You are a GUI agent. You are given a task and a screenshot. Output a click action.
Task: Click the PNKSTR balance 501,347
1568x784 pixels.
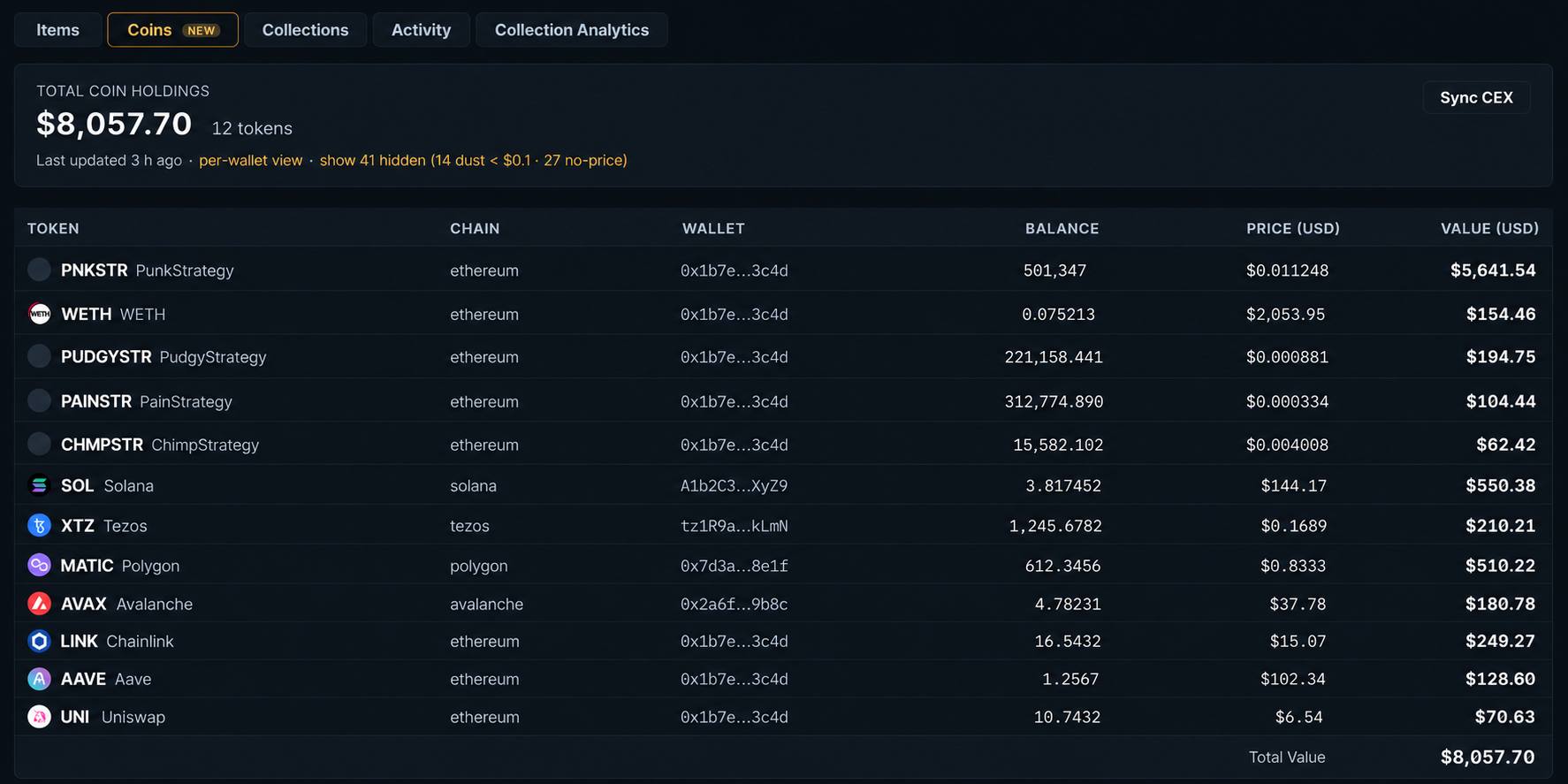point(1054,270)
